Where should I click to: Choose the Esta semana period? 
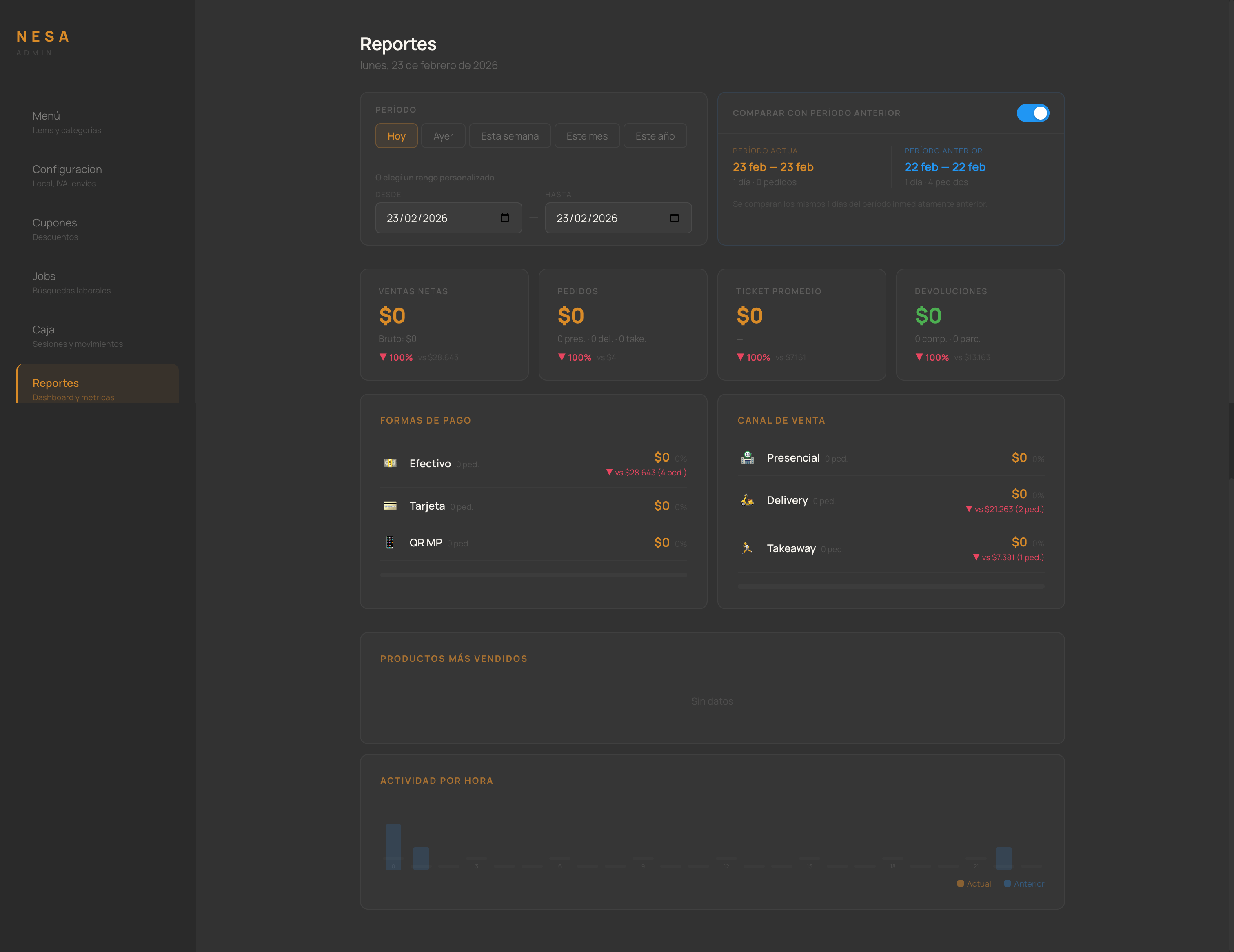510,135
